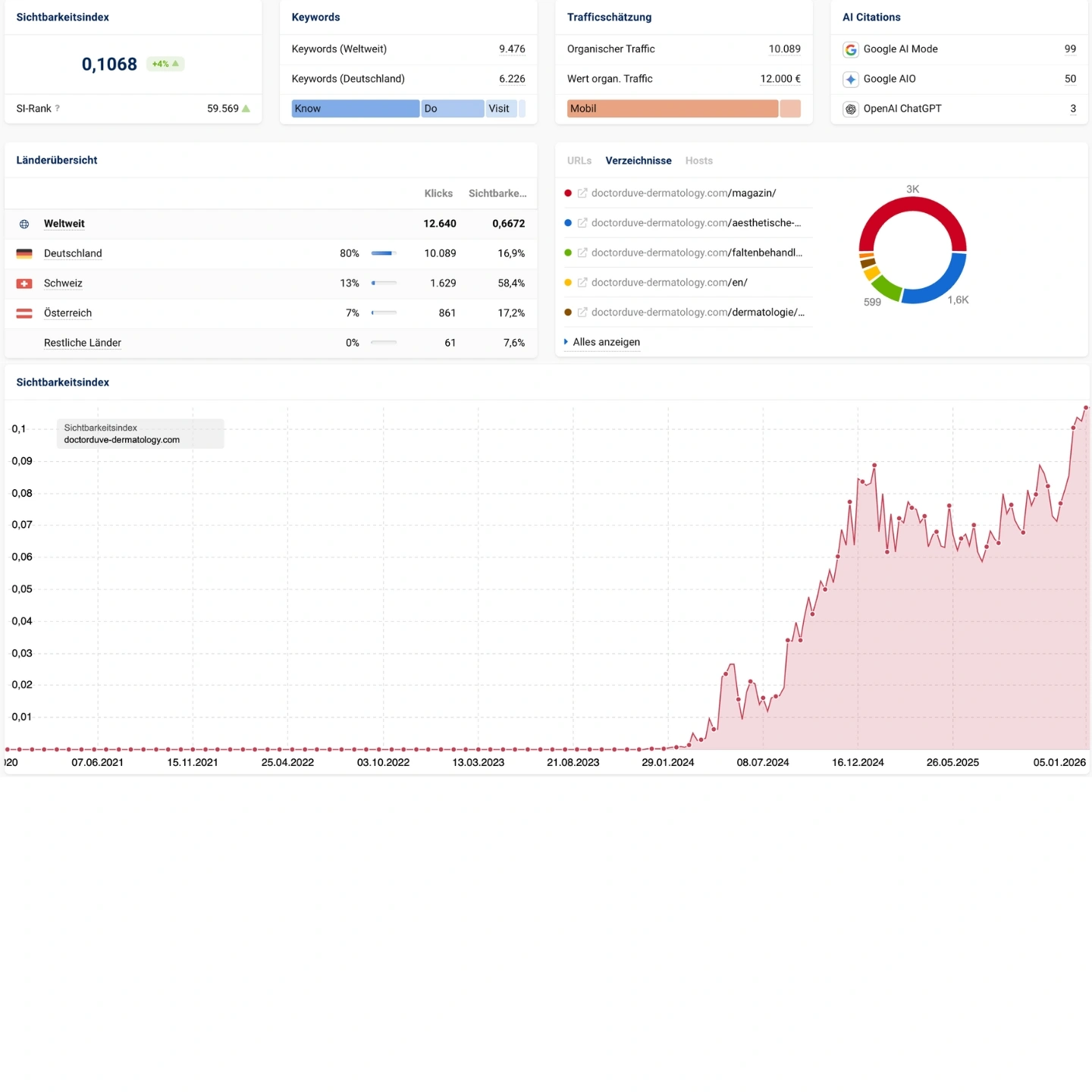Screen dimensions: 1092x1092
Task: Click the Google AI Mode icon
Action: pyautogui.click(x=851, y=49)
